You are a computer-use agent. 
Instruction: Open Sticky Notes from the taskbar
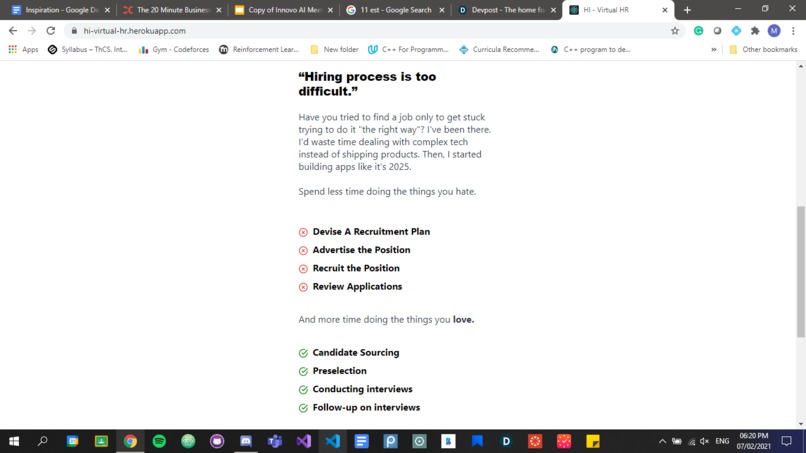[593, 441]
